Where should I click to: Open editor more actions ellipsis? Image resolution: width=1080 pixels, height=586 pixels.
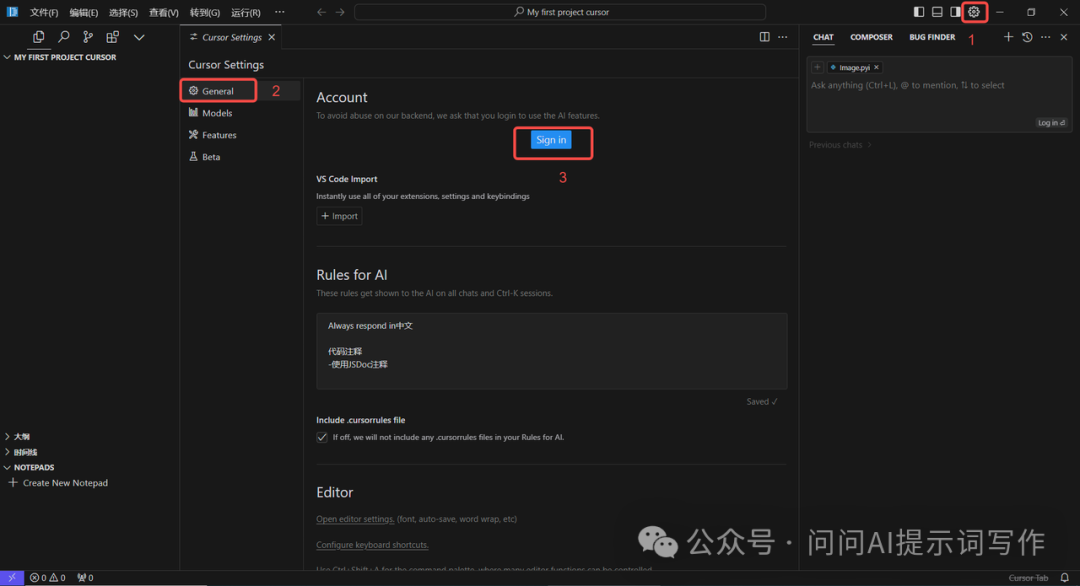click(x=782, y=36)
